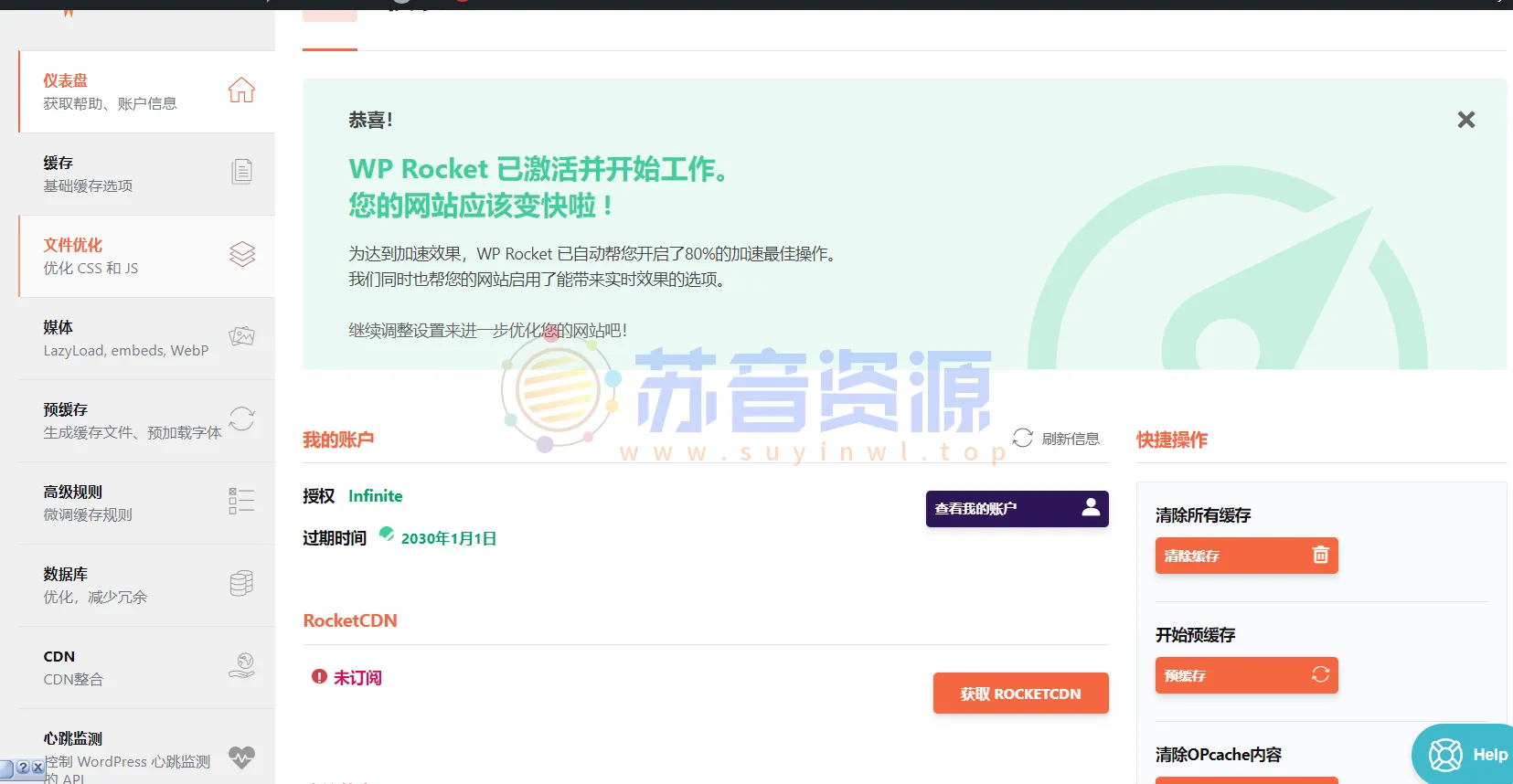Click the 查看我的账户 button
This screenshot has width=1513, height=784.
click(1018, 509)
